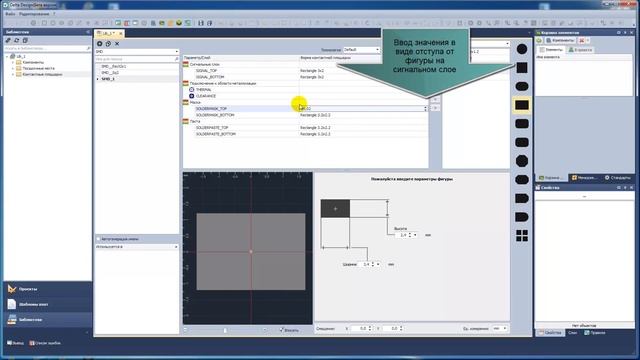The image size is (640, 360).
Task: Click the search magnifier in library search box
Action: coord(89,48)
